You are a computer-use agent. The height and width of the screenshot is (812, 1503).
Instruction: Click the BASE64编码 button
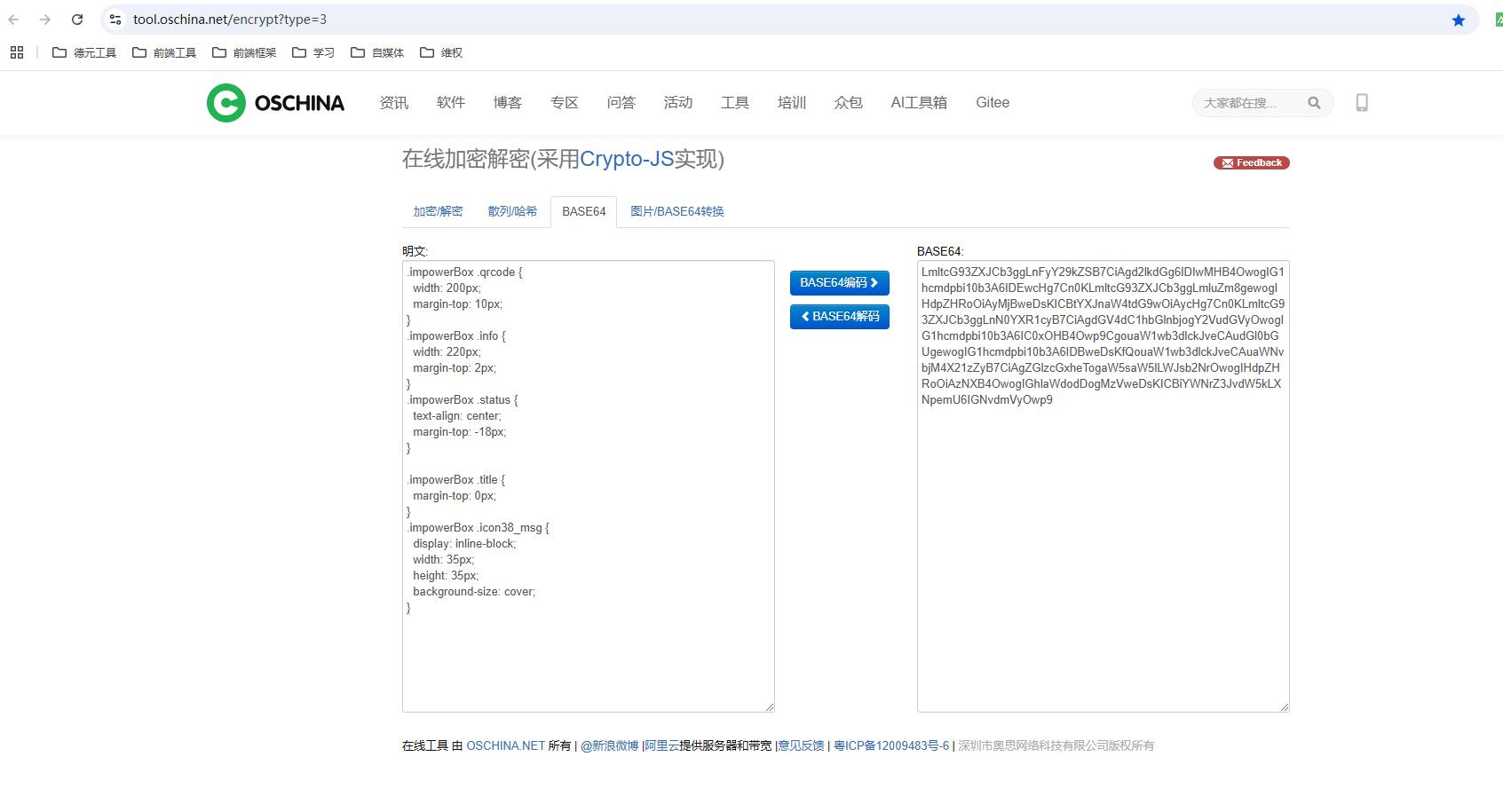839,282
